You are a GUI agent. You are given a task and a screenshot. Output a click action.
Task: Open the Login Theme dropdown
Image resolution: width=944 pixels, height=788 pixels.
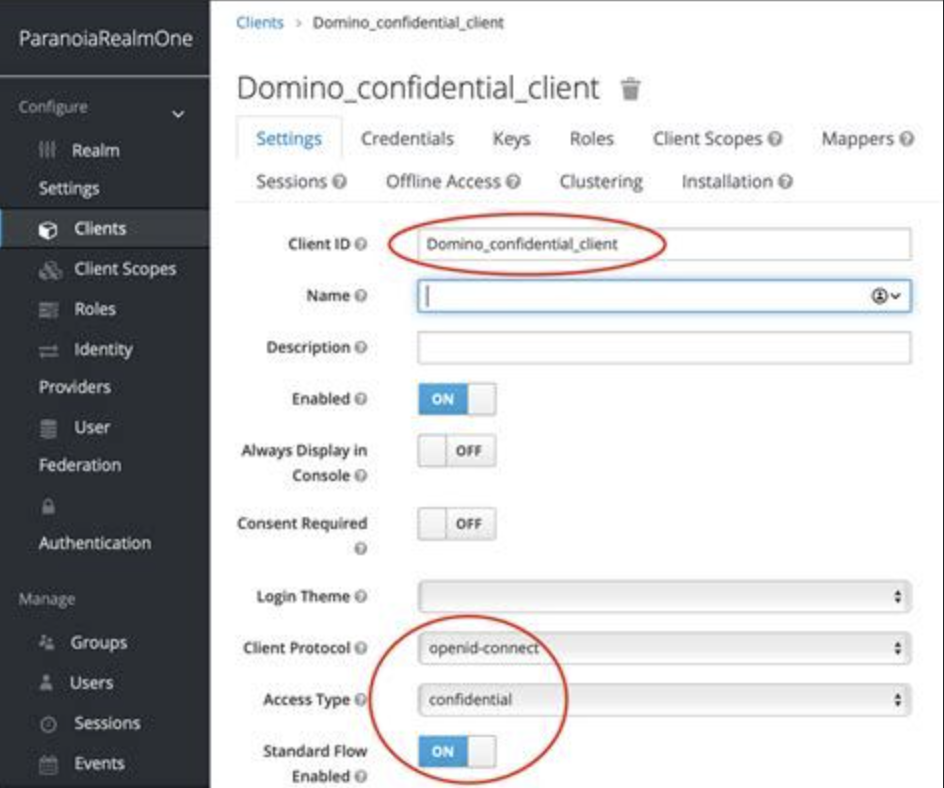tap(664, 597)
